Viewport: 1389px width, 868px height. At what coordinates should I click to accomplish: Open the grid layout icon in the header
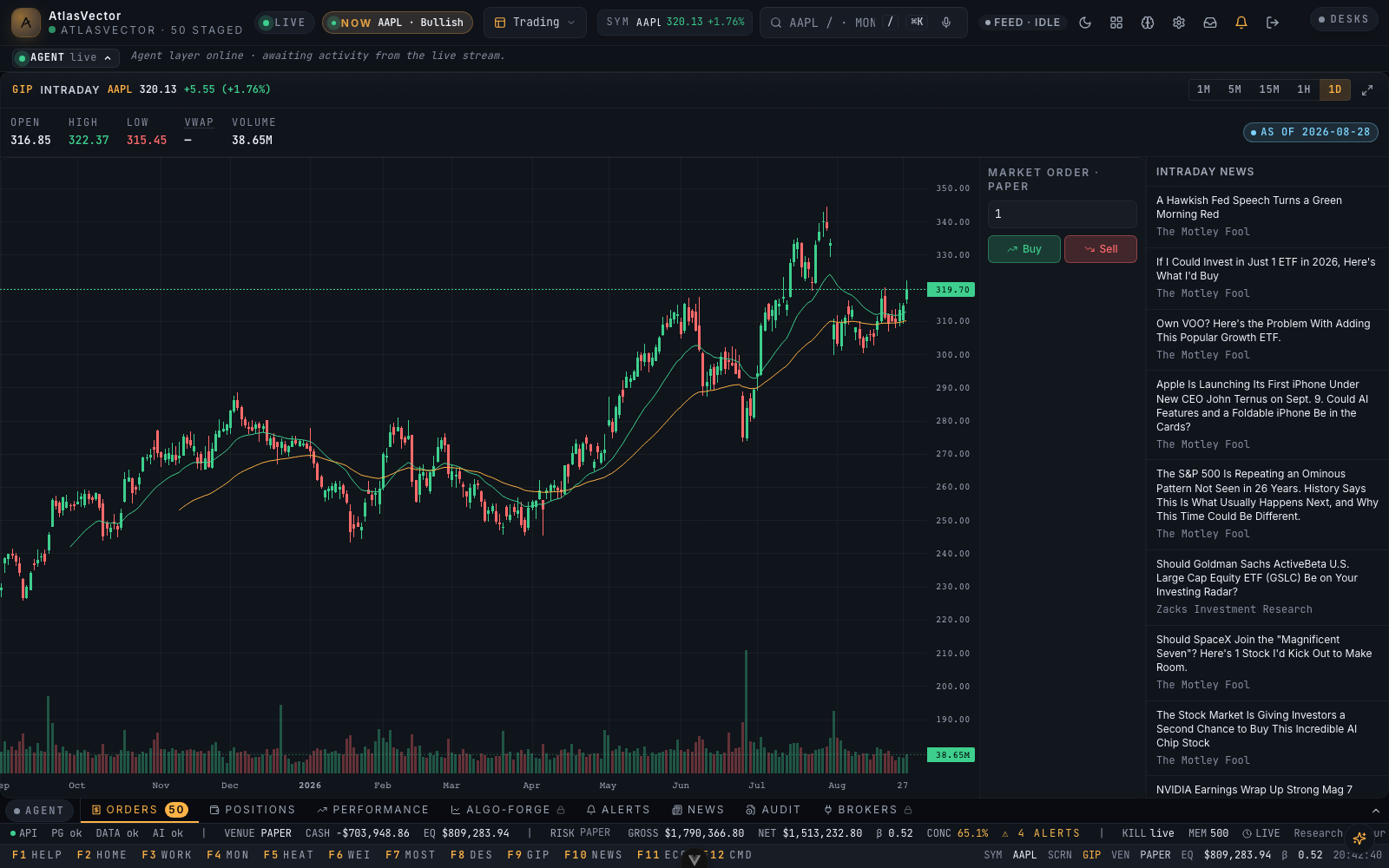[x=1116, y=23]
